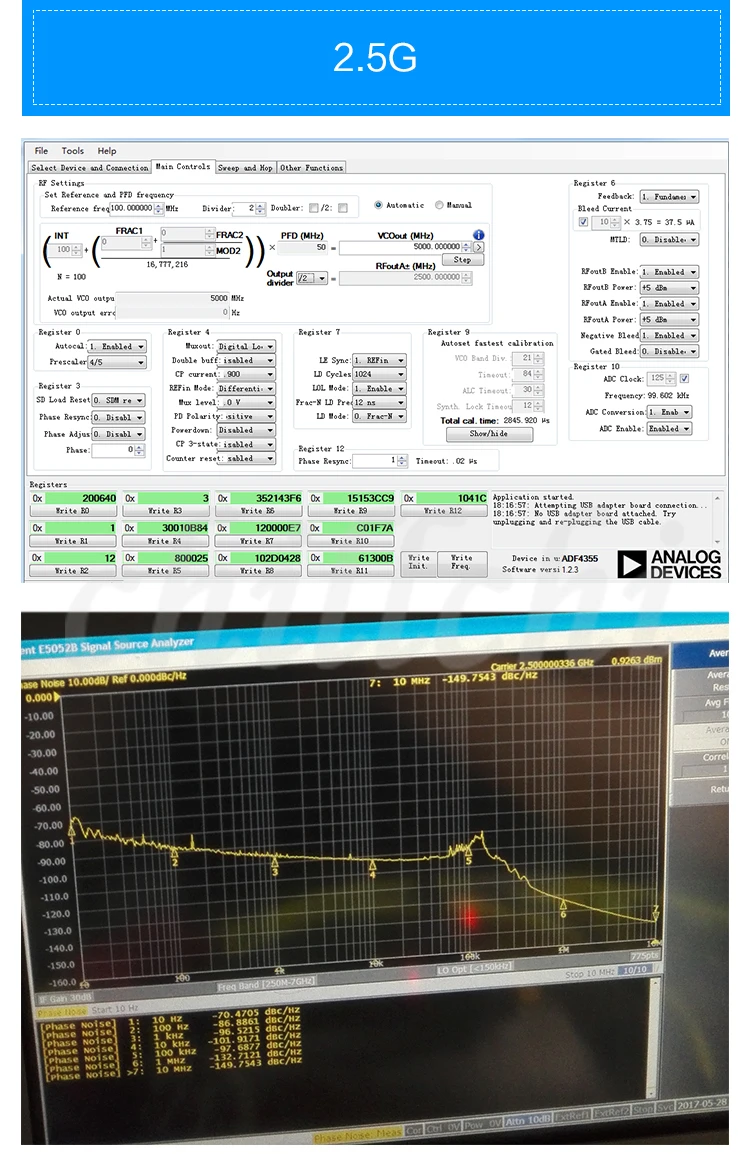Open the RFoutB Enable dropdown
The image size is (750, 1176).
[669, 272]
